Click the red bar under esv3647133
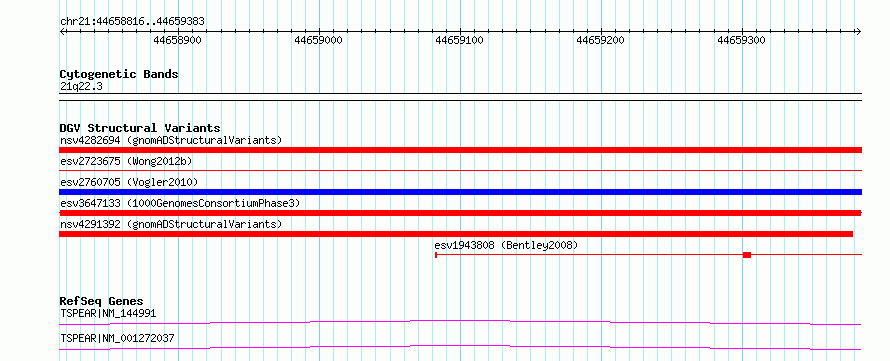Viewport: 890px width, 361px height. [x=460, y=213]
